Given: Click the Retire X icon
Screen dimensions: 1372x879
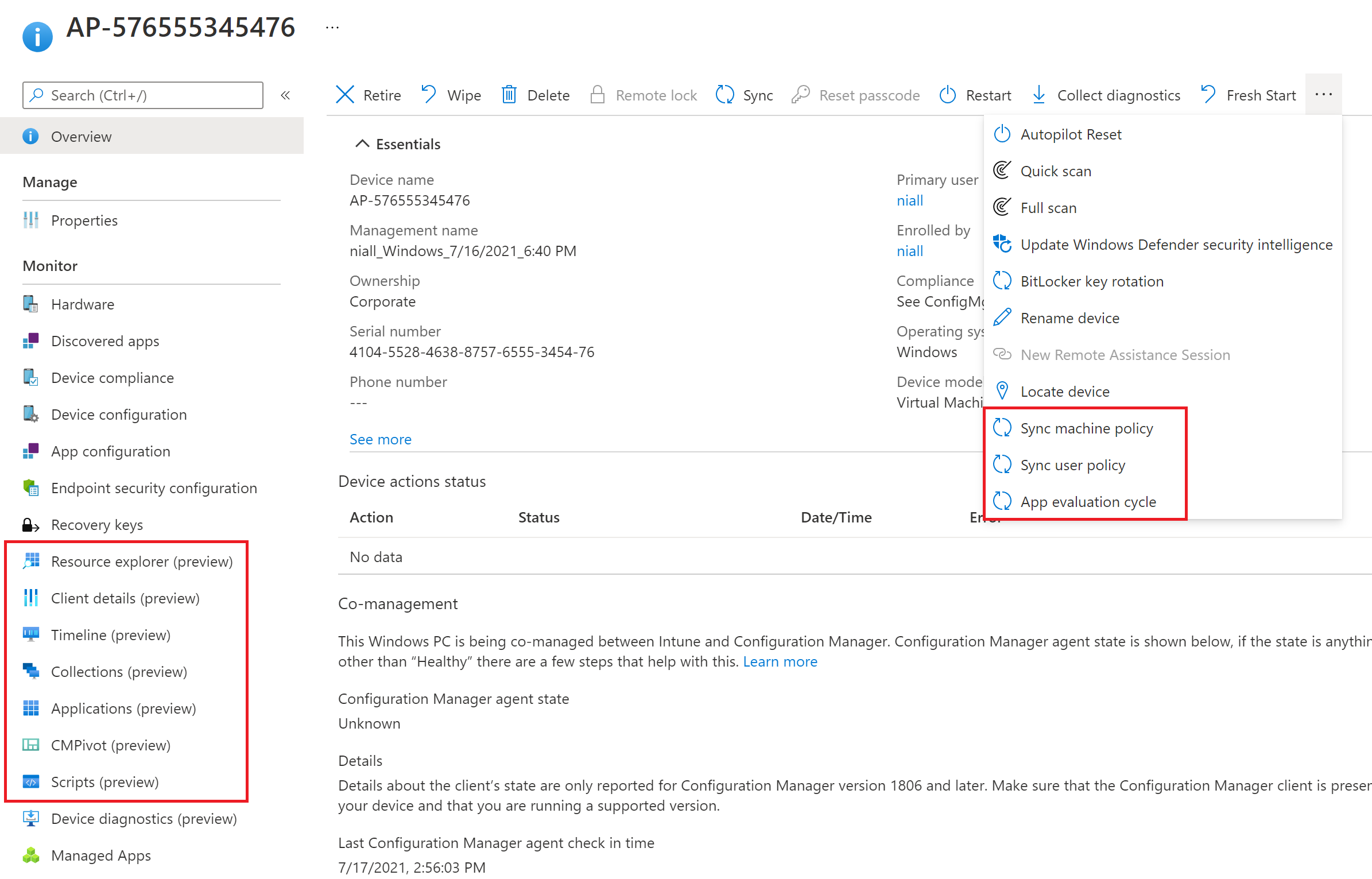Looking at the screenshot, I should [345, 95].
